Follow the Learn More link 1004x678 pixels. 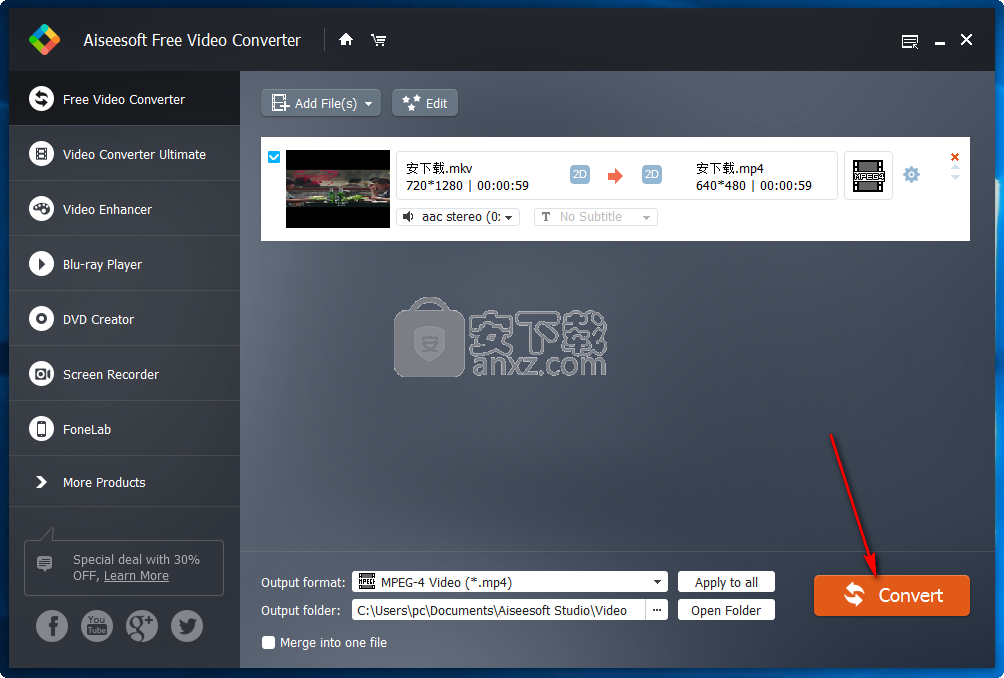click(136, 576)
